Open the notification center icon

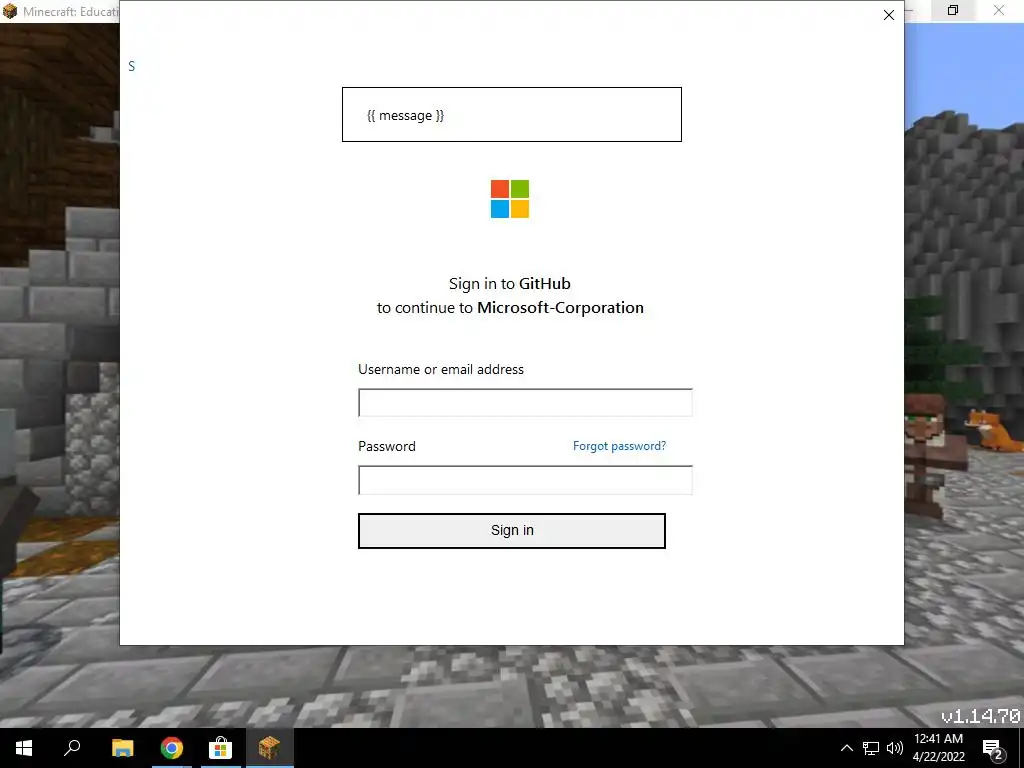[993, 749]
